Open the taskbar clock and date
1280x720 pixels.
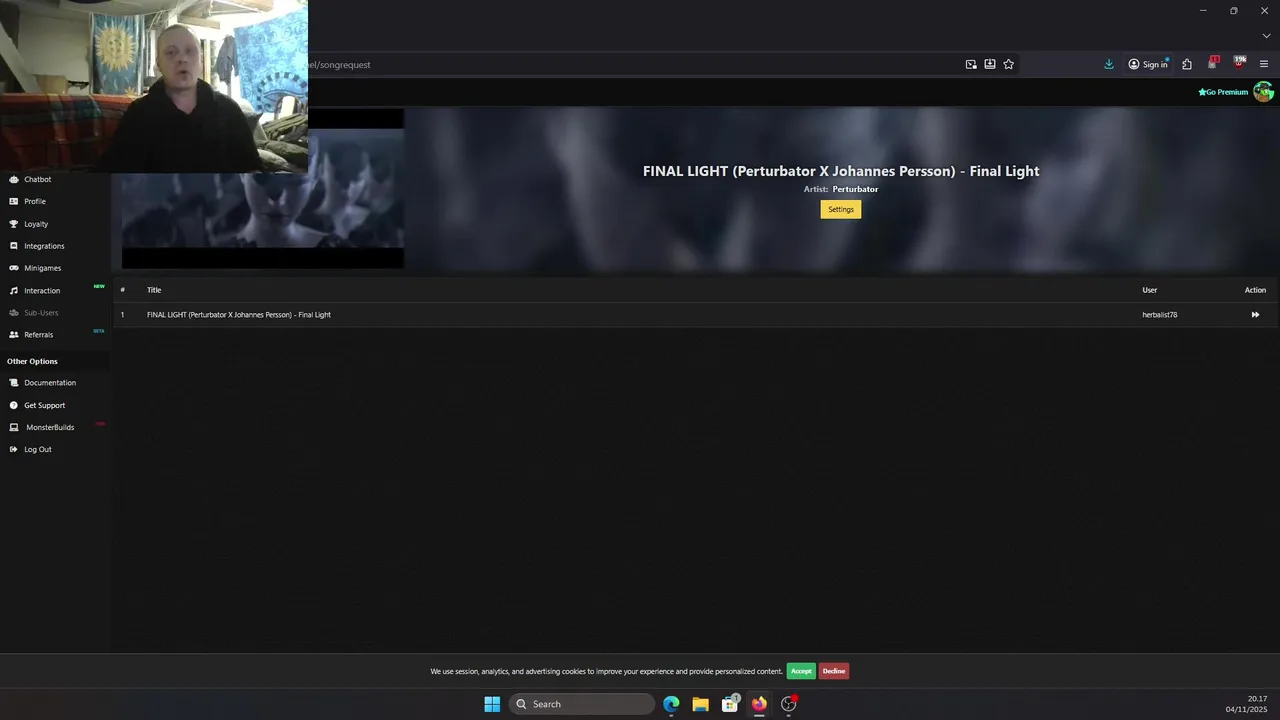[1247, 704]
